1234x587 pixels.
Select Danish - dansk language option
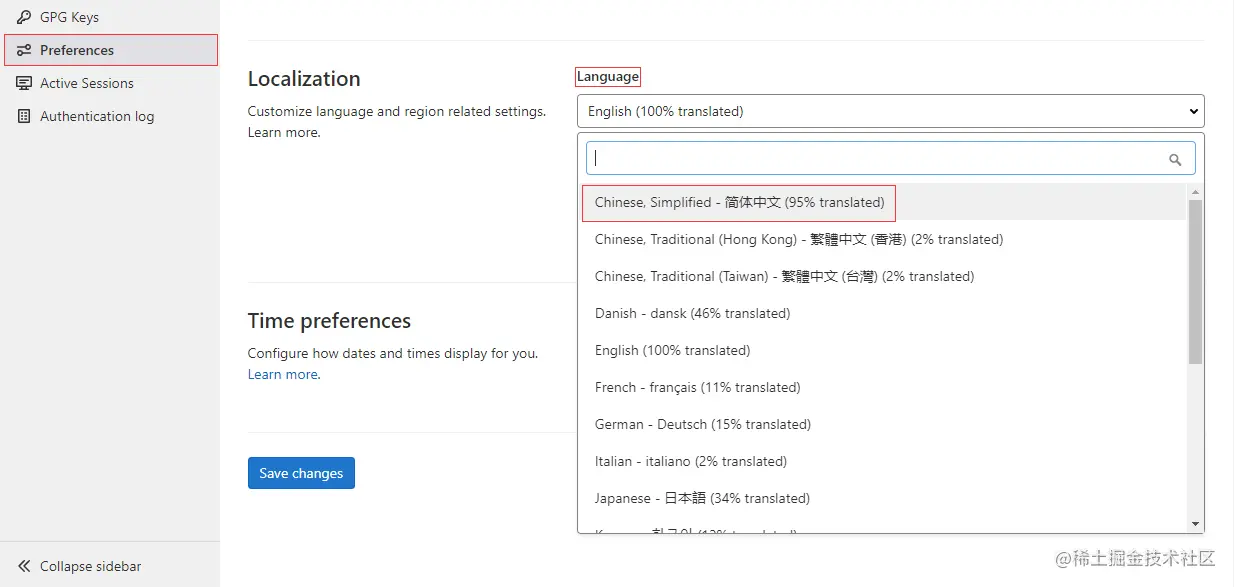(x=883, y=313)
